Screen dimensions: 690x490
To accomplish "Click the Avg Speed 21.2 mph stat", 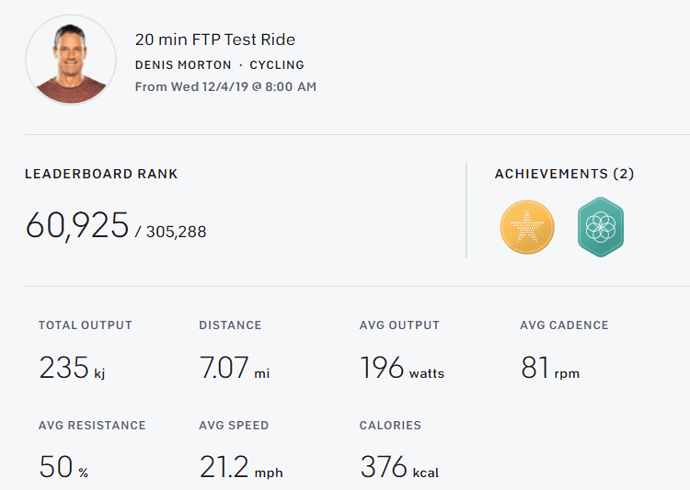I will tap(240, 466).
